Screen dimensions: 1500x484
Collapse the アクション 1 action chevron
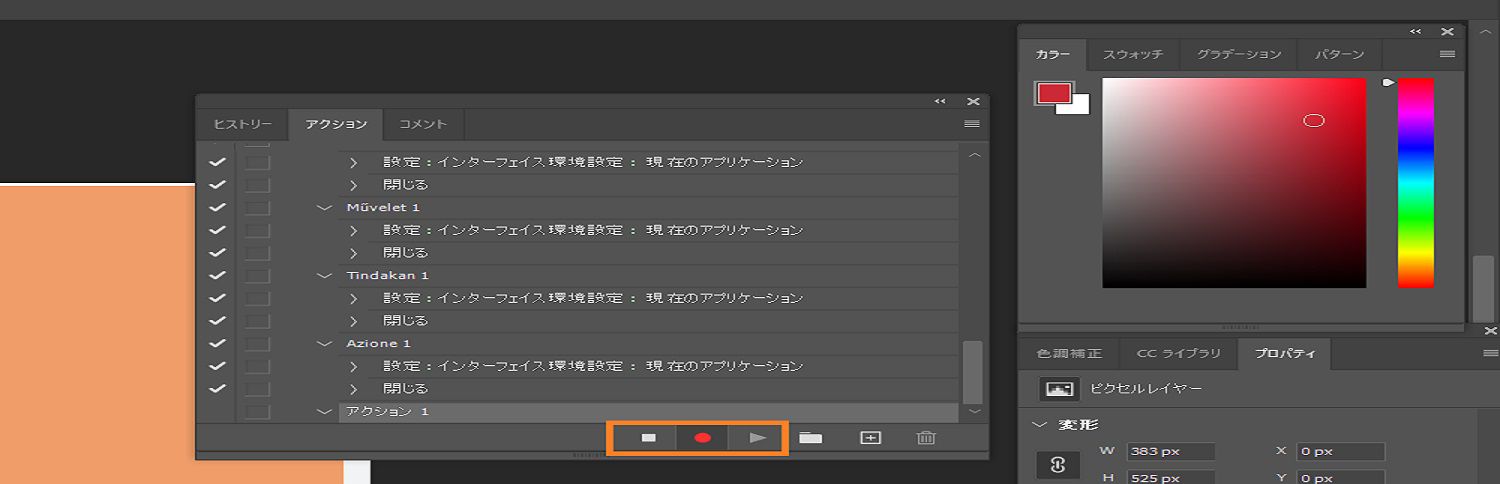tap(323, 411)
